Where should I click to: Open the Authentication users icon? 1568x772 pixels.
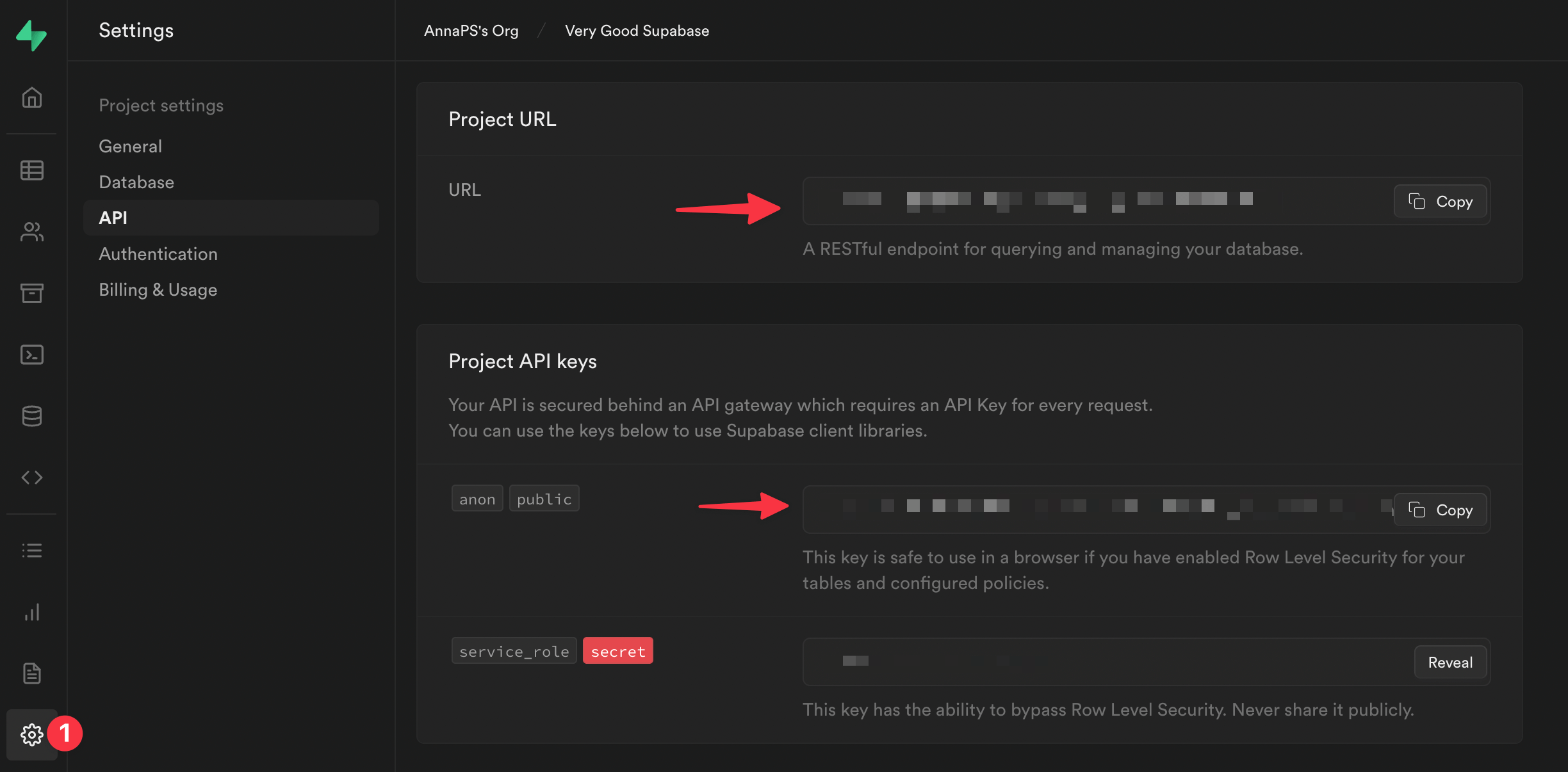tap(31, 232)
